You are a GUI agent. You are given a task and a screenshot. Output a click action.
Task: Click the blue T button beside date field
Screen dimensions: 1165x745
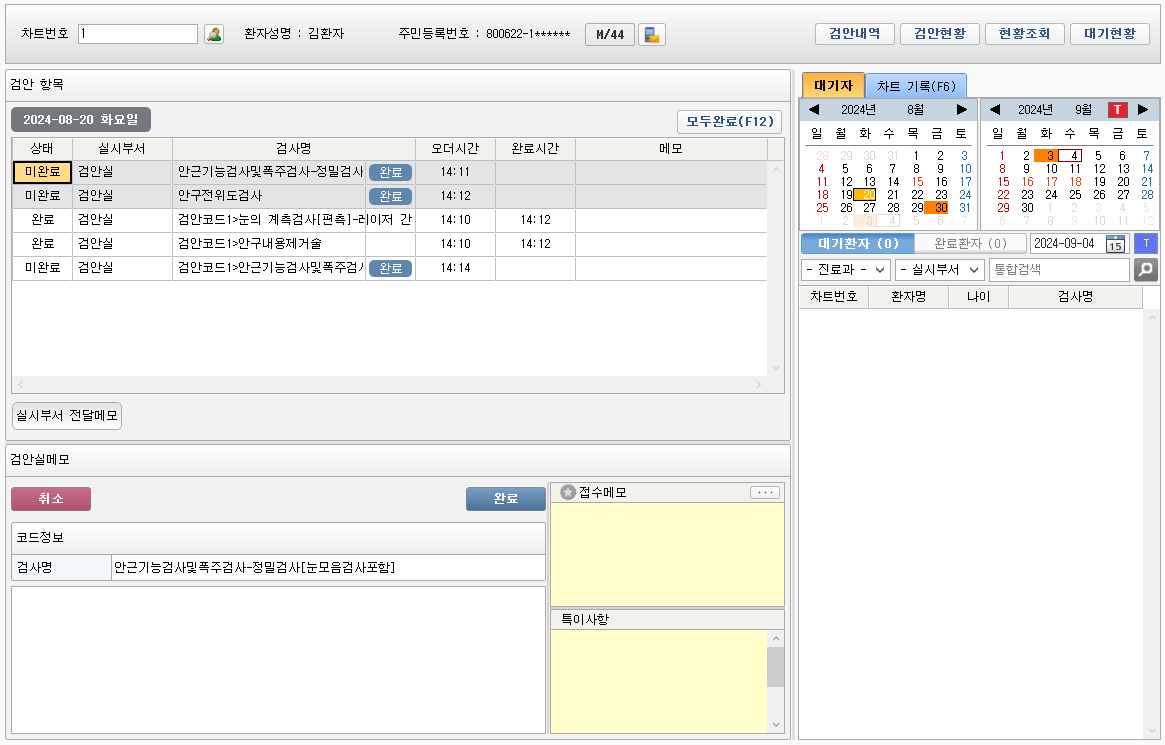[x=1146, y=243]
